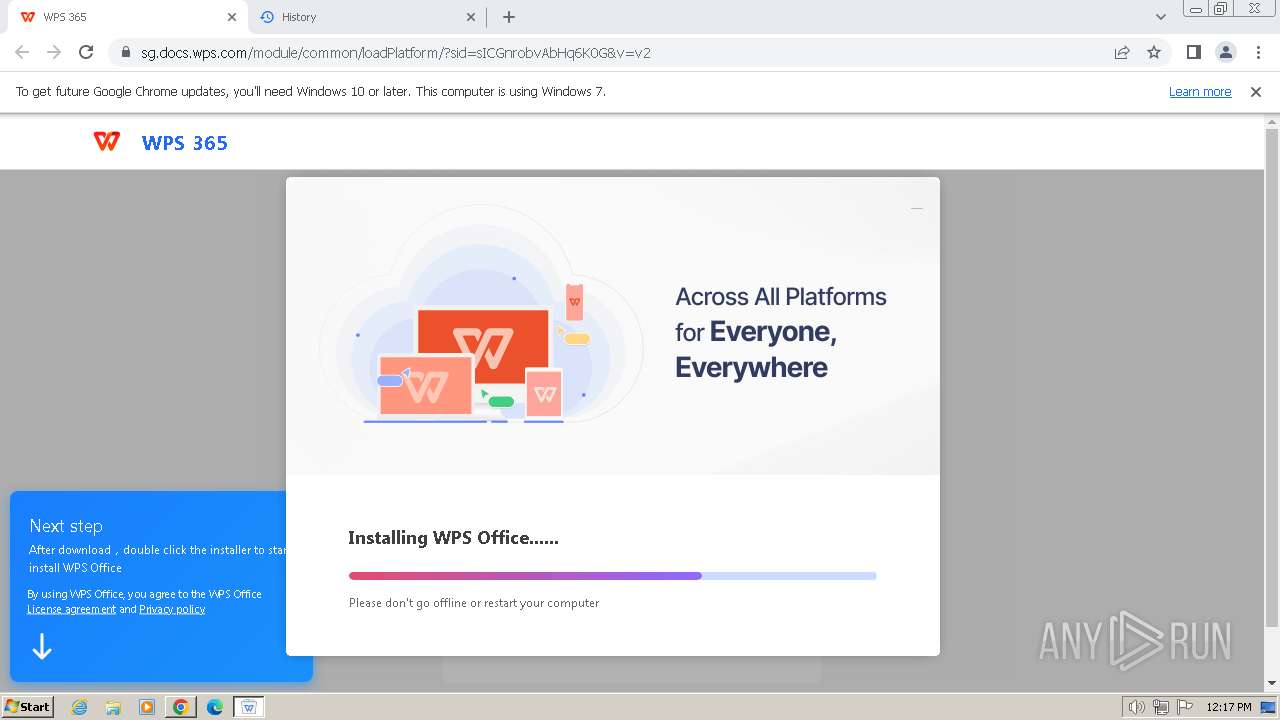Click the Installing WPS Office text

453,538
